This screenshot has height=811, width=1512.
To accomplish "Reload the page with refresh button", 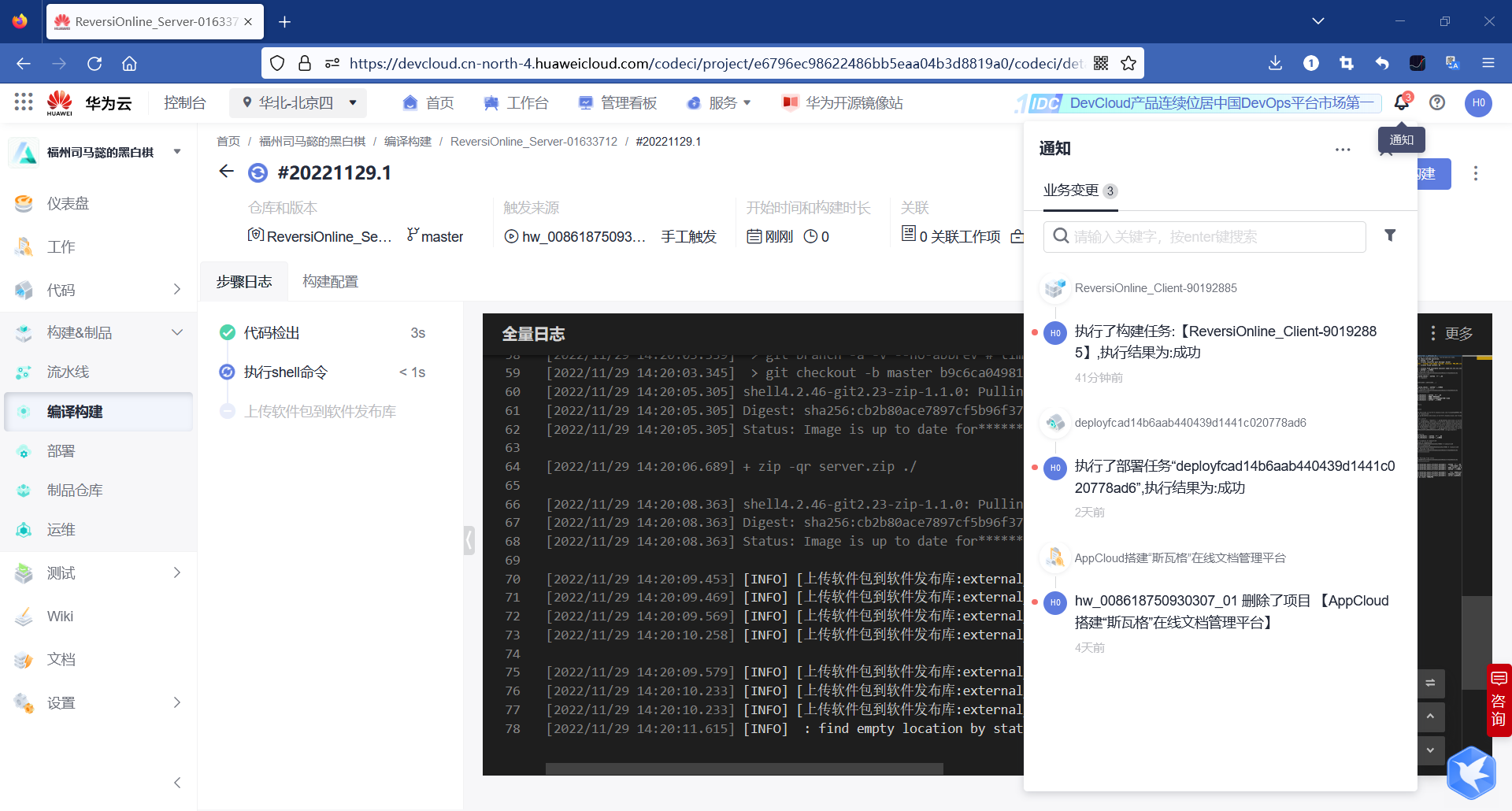I will pos(94,63).
